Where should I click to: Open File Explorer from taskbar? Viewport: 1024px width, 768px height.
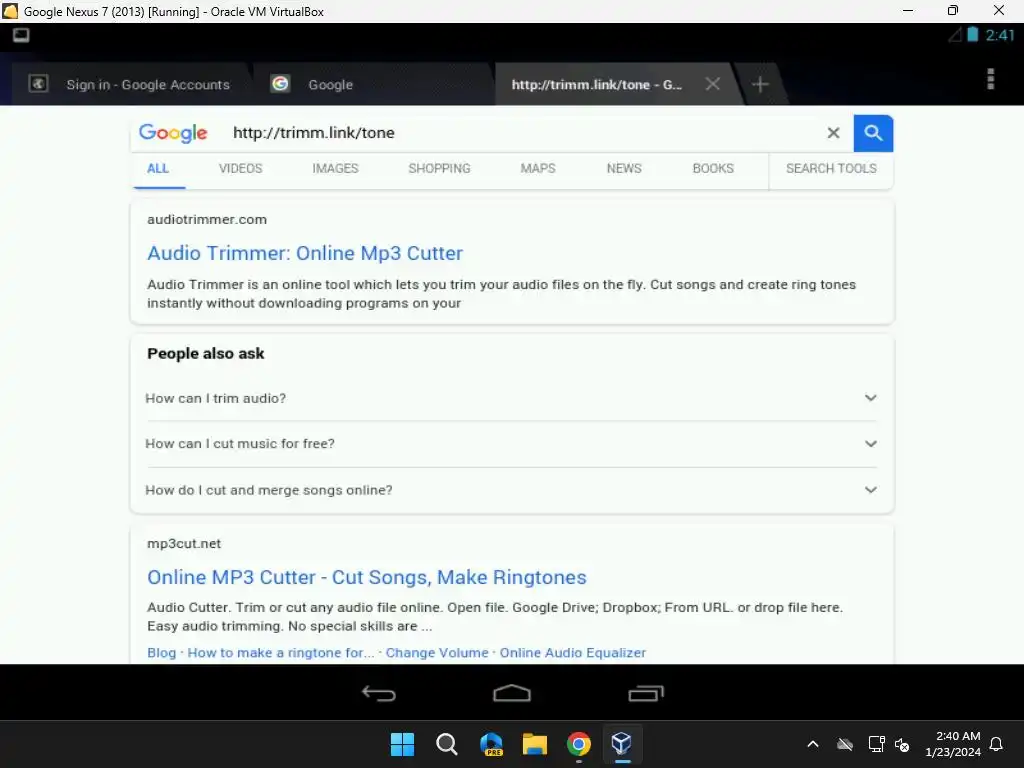click(x=535, y=744)
